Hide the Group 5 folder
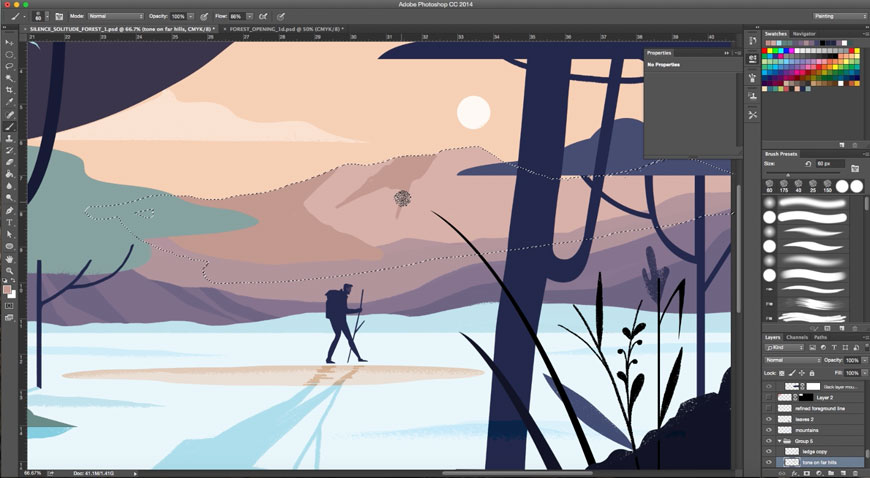This screenshot has width=870, height=478. [x=769, y=441]
